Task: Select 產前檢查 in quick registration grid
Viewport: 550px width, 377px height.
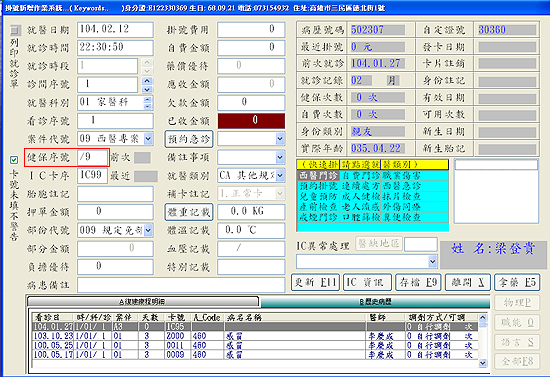Action: (318, 207)
